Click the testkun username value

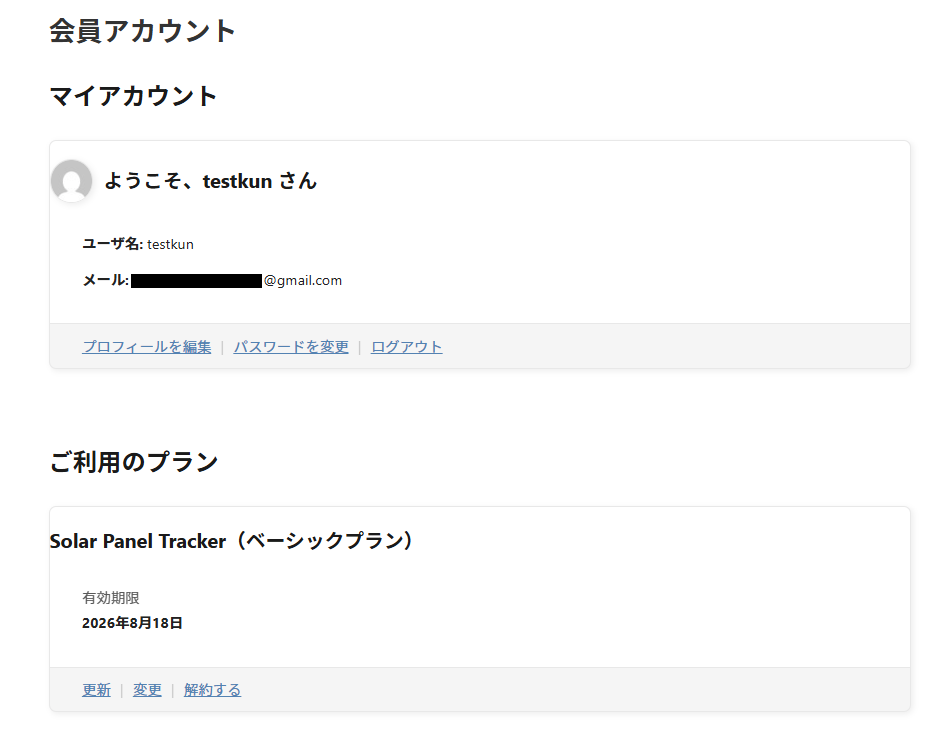171,245
